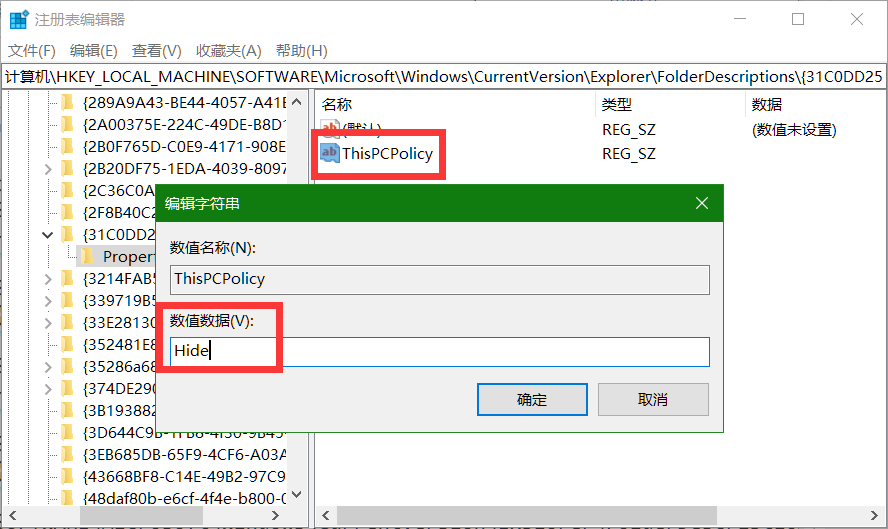Click folder icon of {339719B key

tap(67, 300)
